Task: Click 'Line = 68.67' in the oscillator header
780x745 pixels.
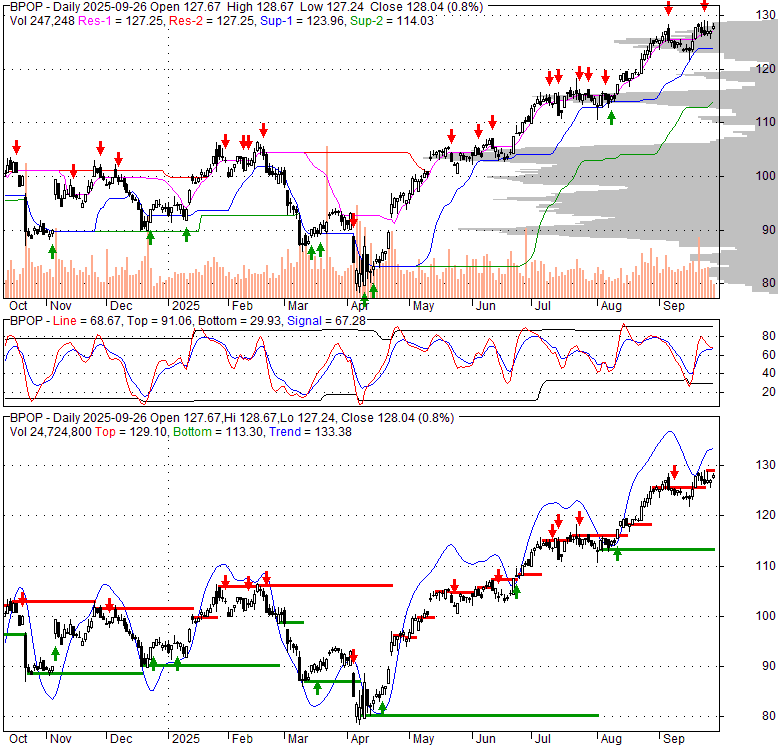Action: point(87,321)
